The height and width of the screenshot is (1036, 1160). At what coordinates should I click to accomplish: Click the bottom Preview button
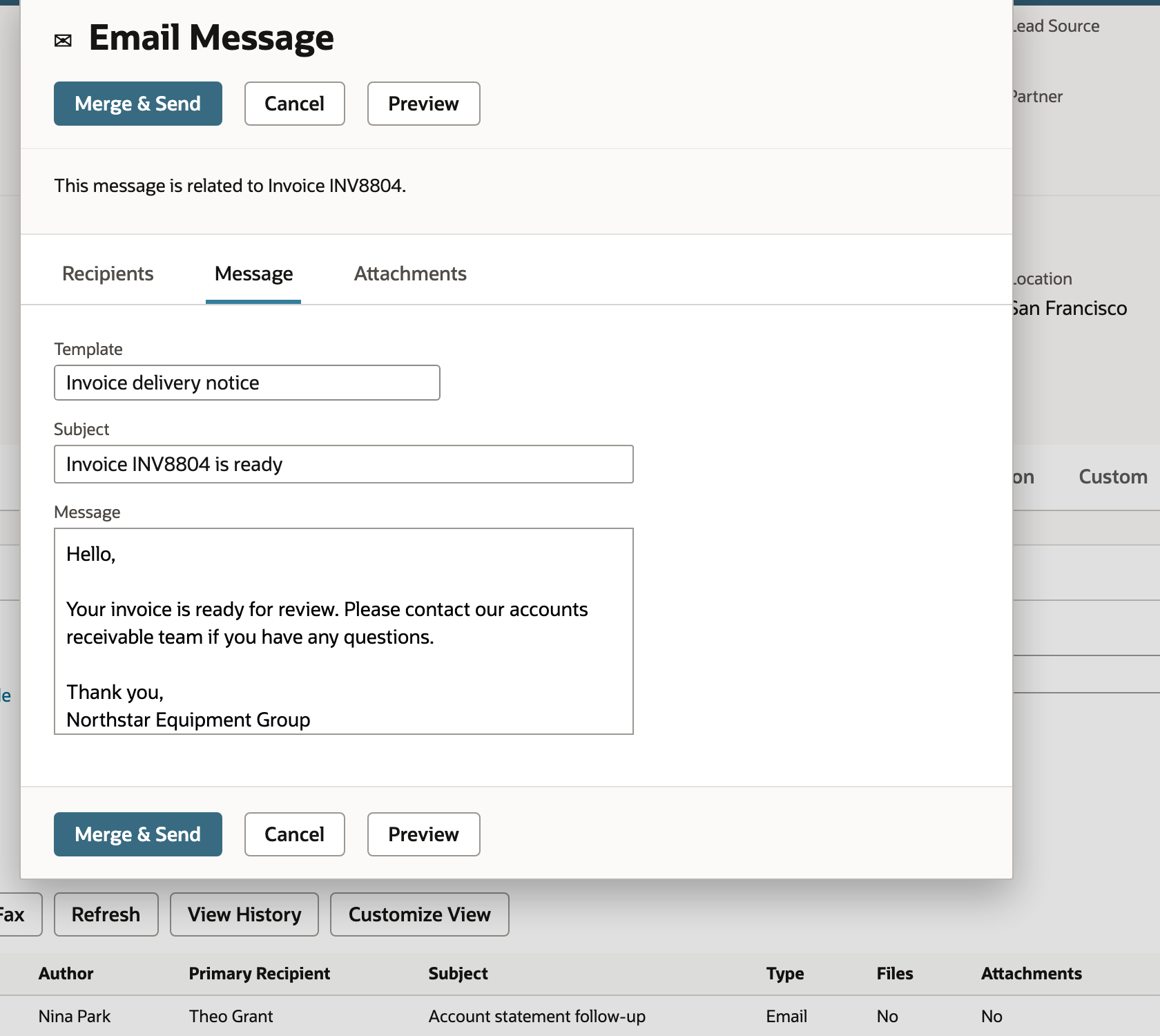coord(424,834)
